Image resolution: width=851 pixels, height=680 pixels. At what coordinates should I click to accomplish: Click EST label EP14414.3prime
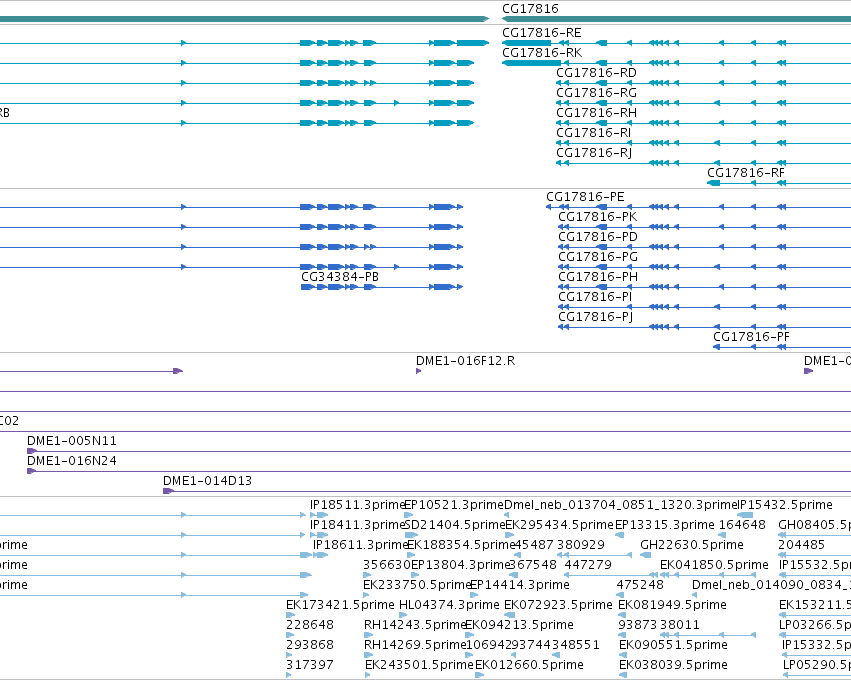coord(520,586)
